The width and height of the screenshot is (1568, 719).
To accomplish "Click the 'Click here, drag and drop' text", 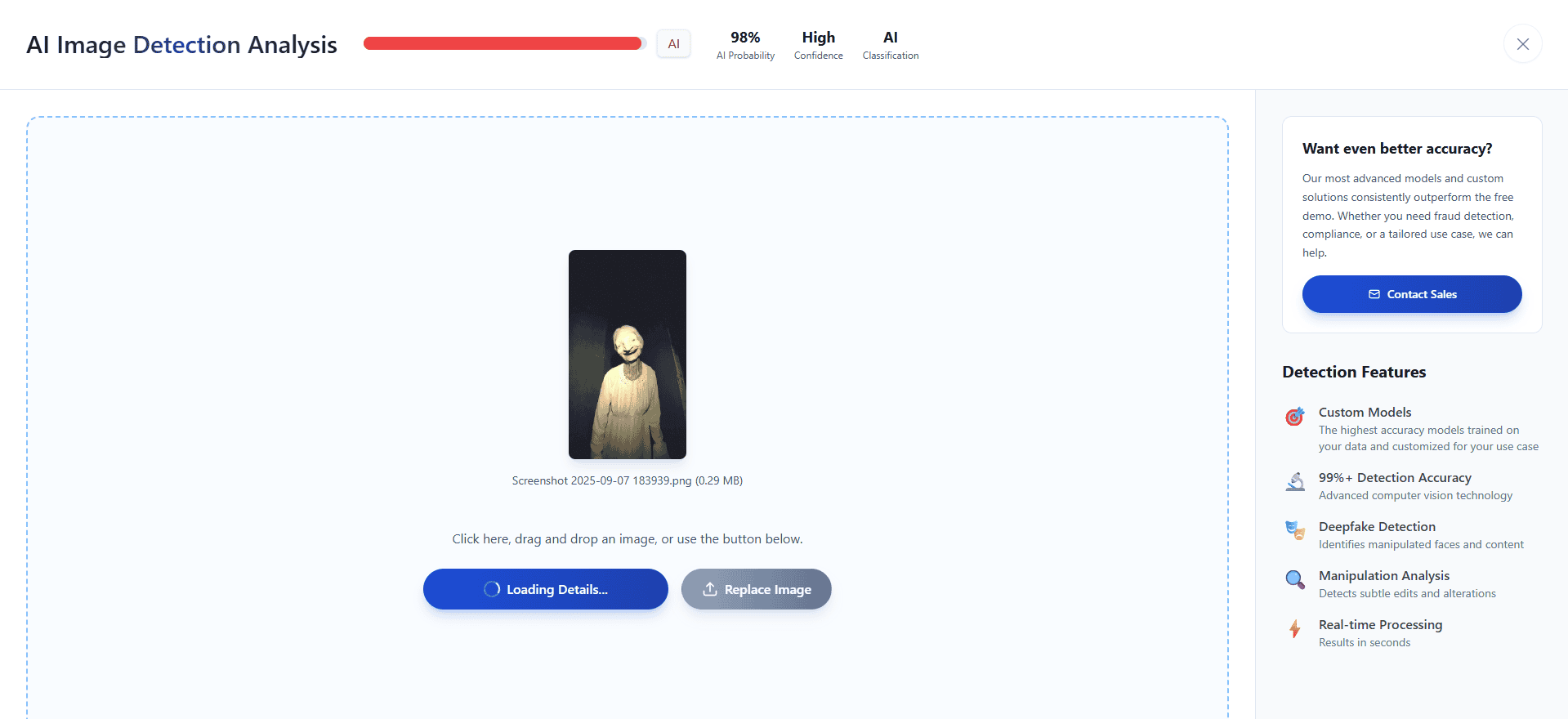I will click(628, 539).
